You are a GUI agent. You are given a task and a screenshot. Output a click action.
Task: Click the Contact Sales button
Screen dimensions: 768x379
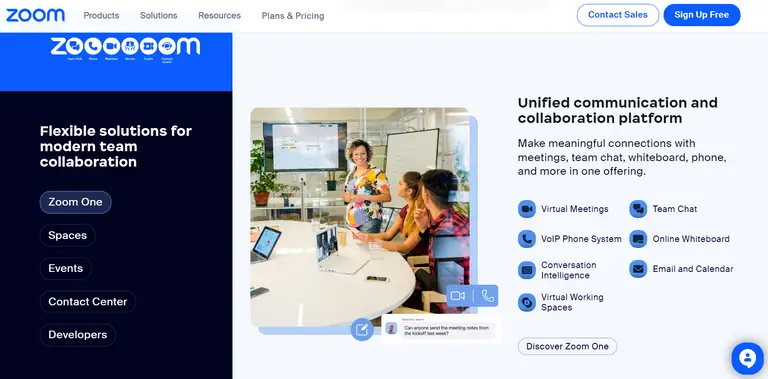point(618,15)
